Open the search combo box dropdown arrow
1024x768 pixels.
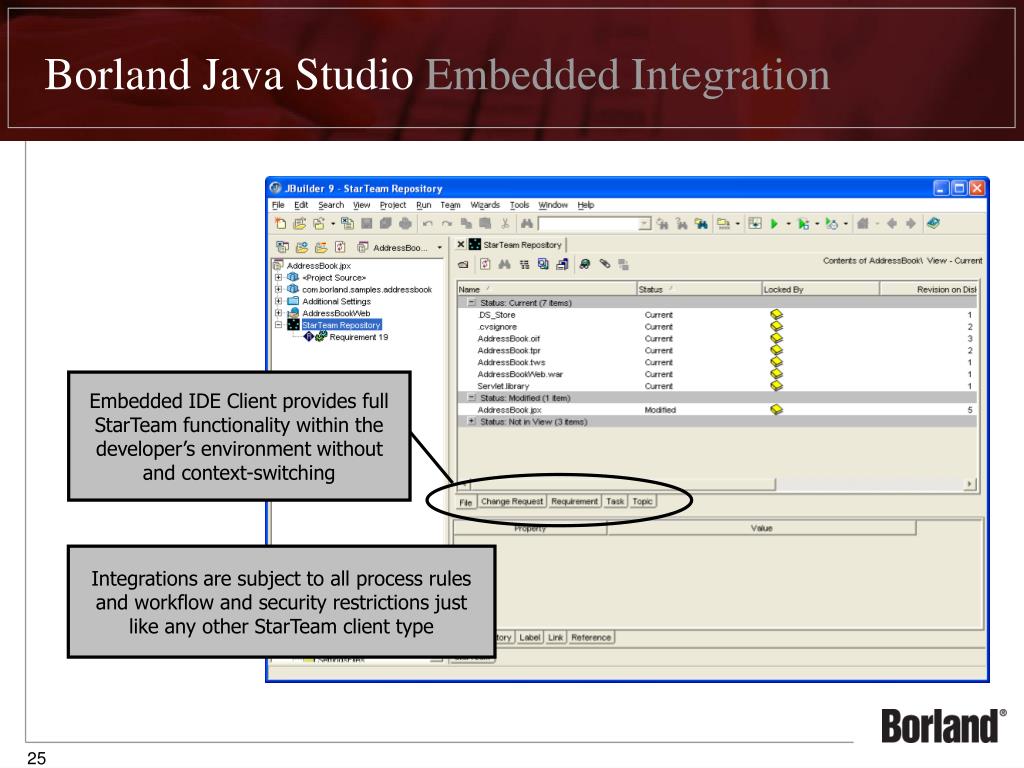tap(645, 224)
